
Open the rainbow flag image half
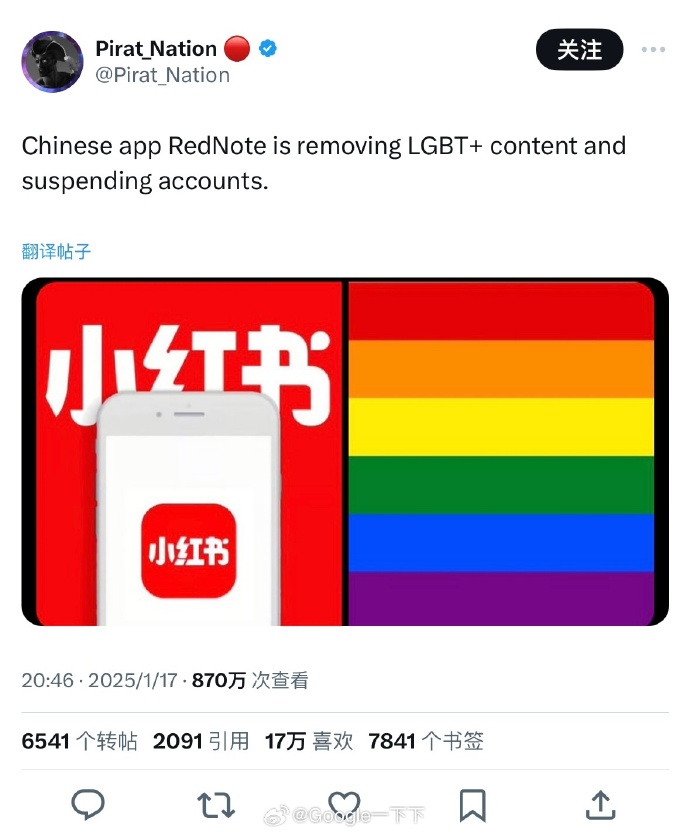point(501,453)
